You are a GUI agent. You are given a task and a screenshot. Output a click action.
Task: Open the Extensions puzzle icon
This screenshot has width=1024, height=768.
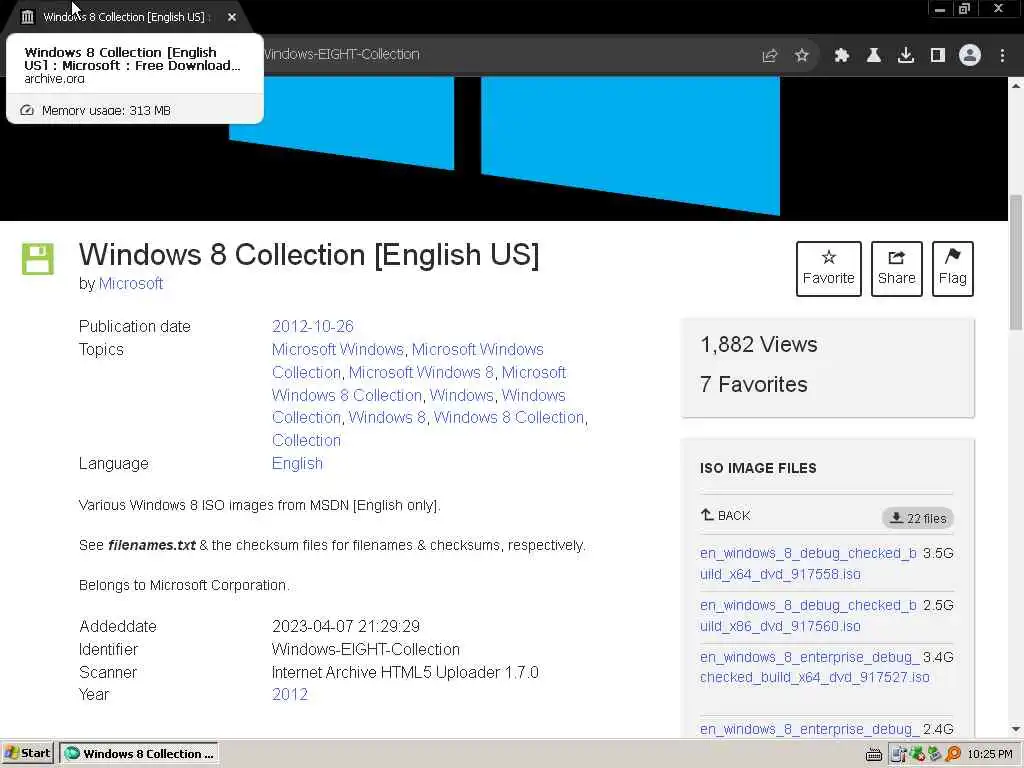842,56
